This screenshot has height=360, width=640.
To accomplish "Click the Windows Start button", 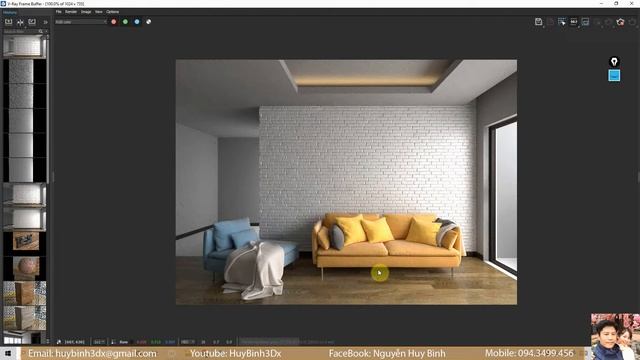I will point(8,353).
